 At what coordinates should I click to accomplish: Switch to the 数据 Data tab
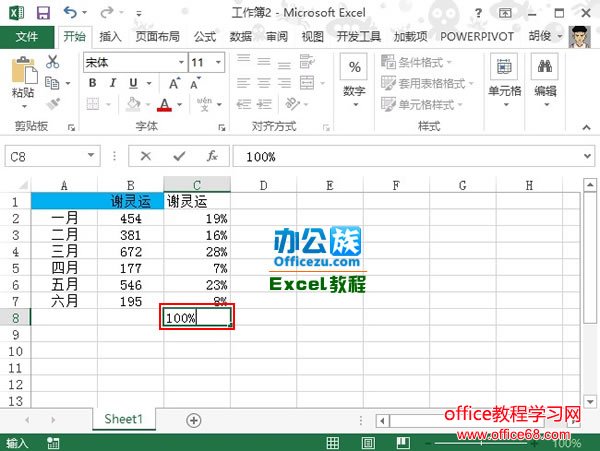click(240, 37)
